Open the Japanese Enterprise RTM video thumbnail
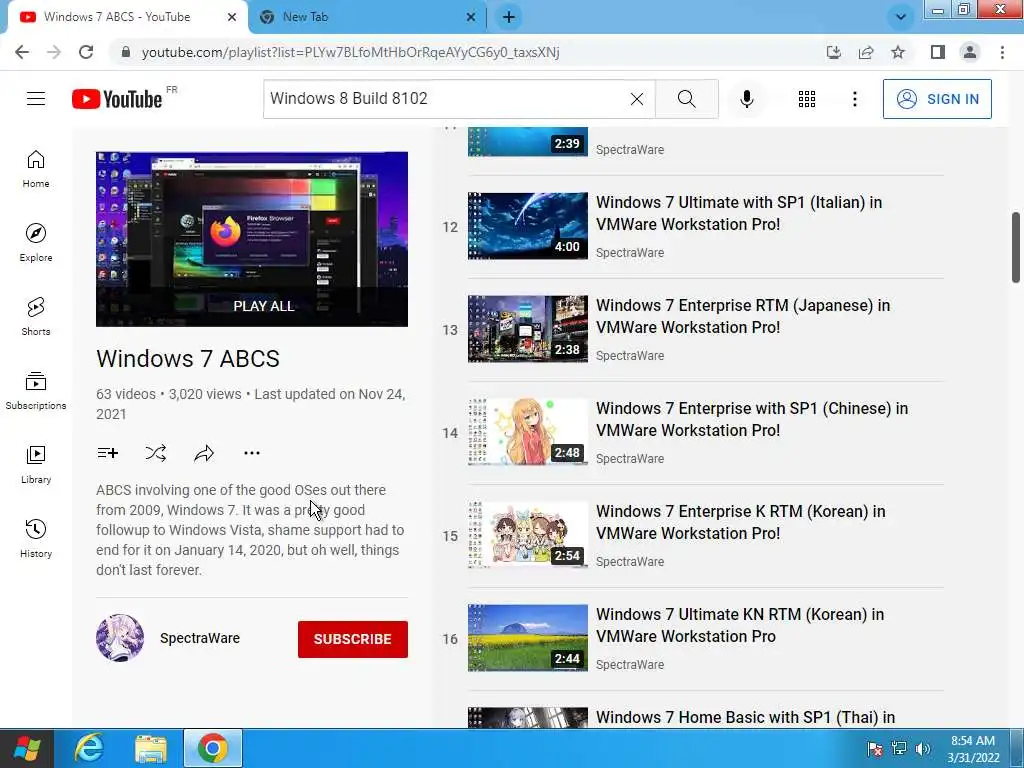Viewport: 1024px width, 768px height. click(x=528, y=329)
